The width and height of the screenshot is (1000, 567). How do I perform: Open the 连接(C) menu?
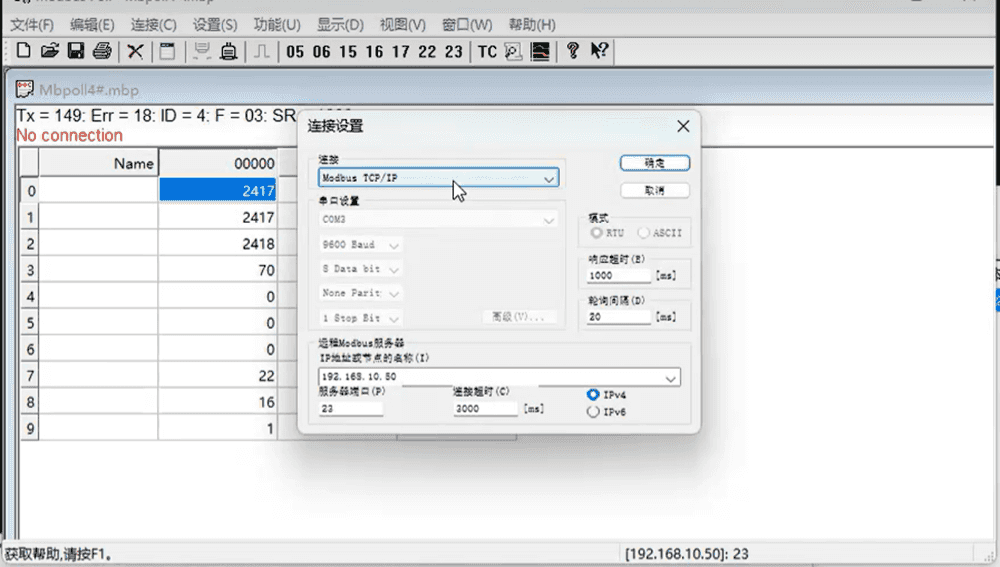pos(152,24)
